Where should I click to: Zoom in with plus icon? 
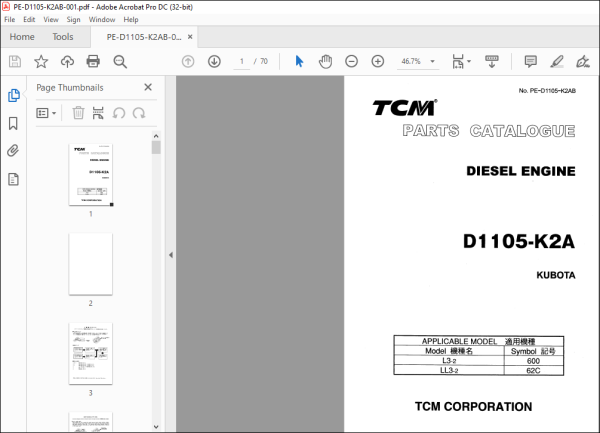point(378,61)
